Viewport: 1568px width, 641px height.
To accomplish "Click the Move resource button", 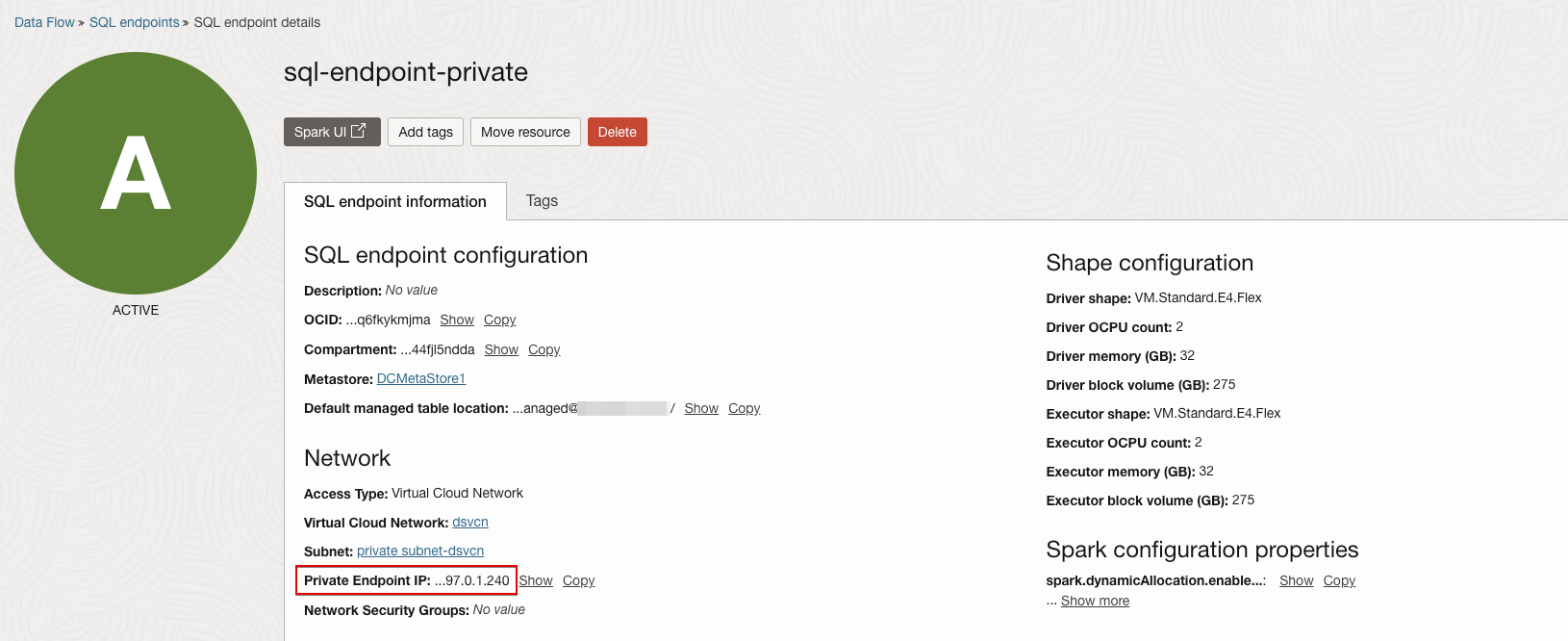I will point(525,132).
